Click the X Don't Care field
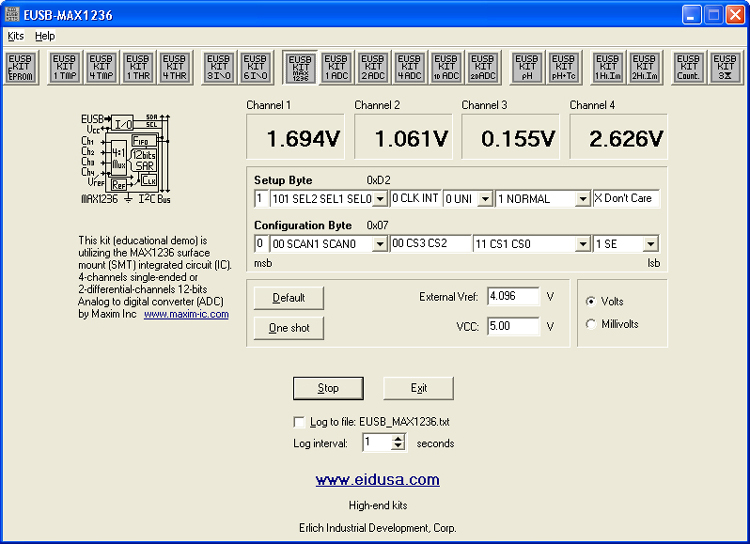This screenshot has width=750, height=544. [x=626, y=198]
